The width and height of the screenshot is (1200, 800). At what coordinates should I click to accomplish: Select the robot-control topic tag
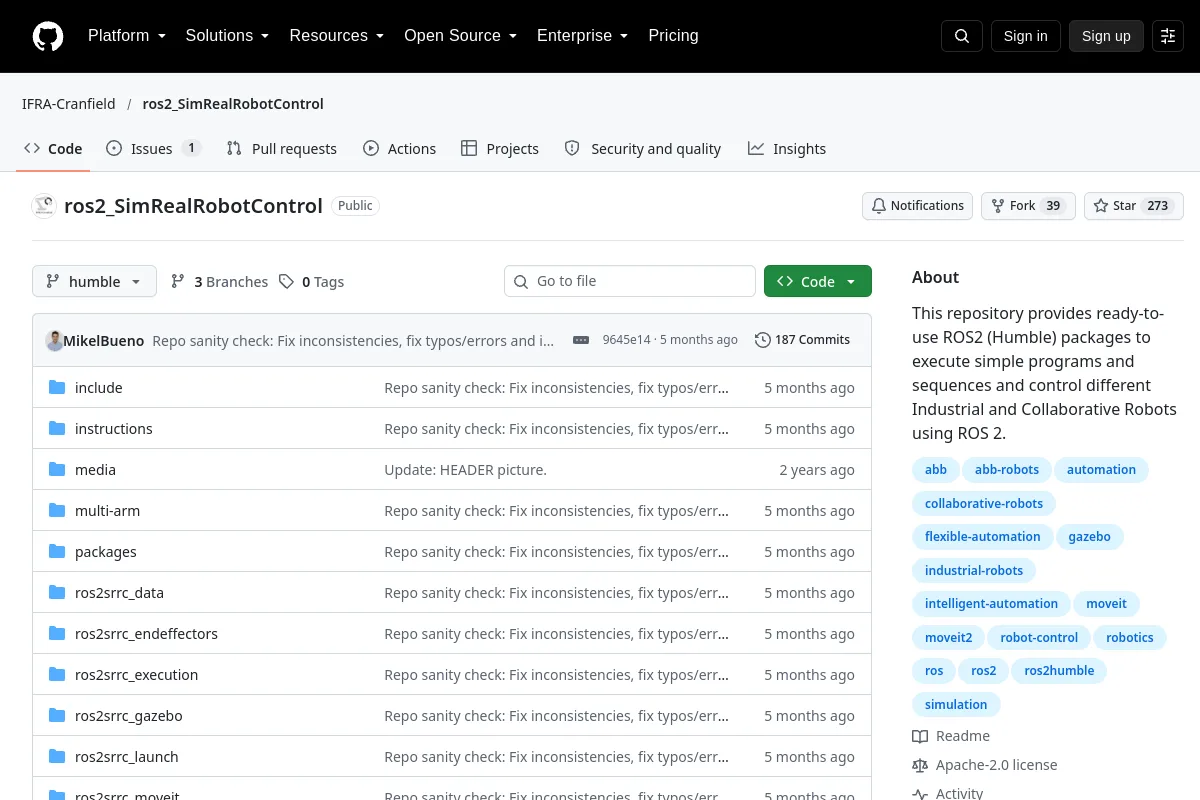(1039, 637)
